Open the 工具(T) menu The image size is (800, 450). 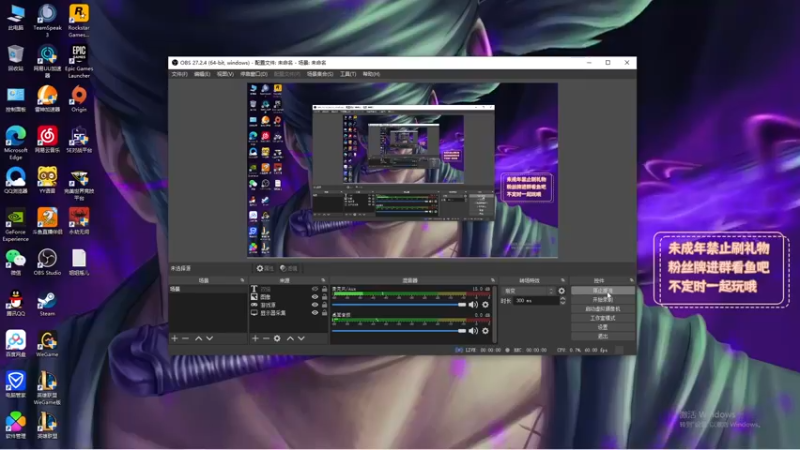[348, 74]
